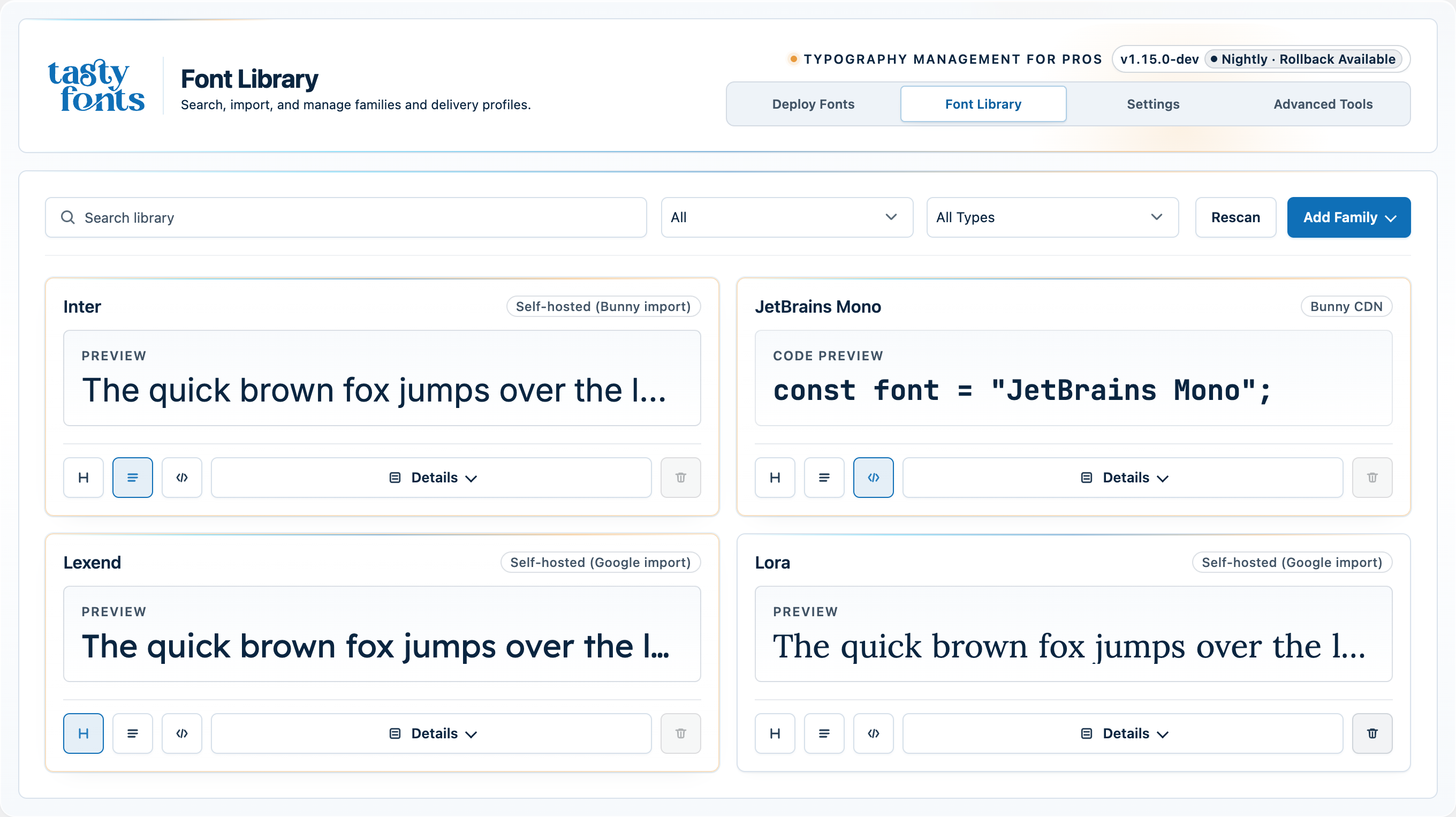Open the Add Family dropdown menu
Image resolution: width=1456 pixels, height=817 pixels.
pyautogui.click(x=1348, y=217)
